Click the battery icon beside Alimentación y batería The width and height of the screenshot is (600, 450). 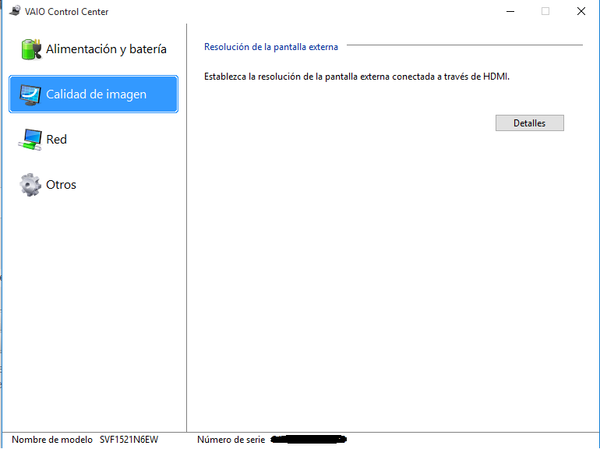coord(31,49)
